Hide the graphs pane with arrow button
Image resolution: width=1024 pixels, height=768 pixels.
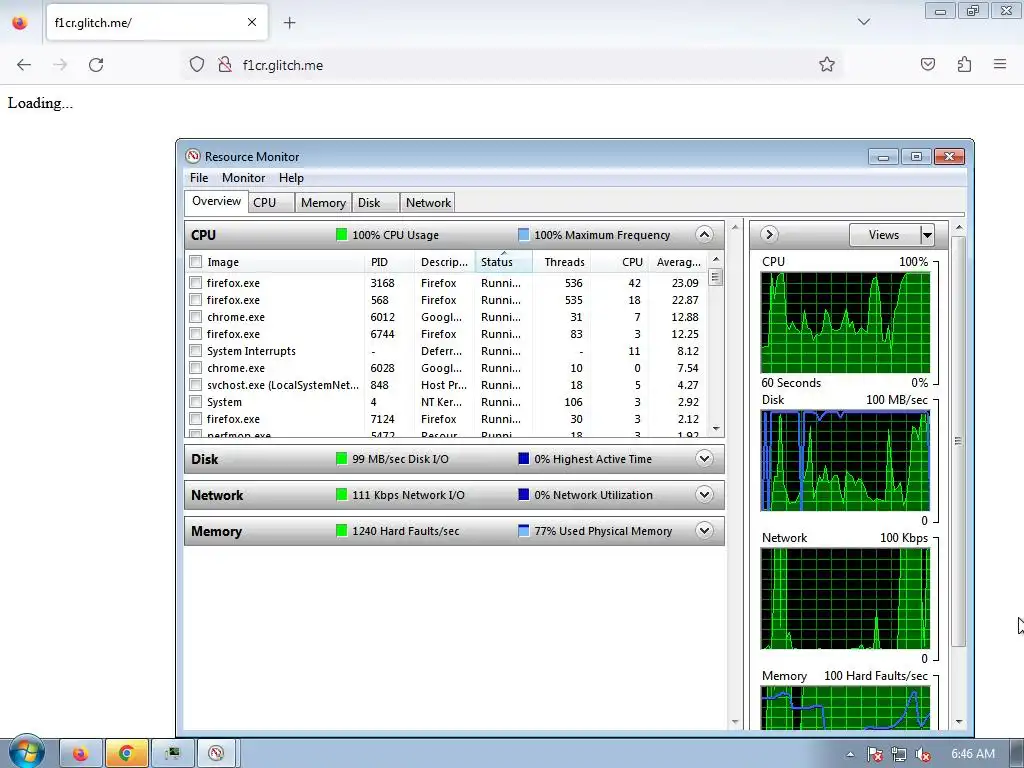coord(769,234)
